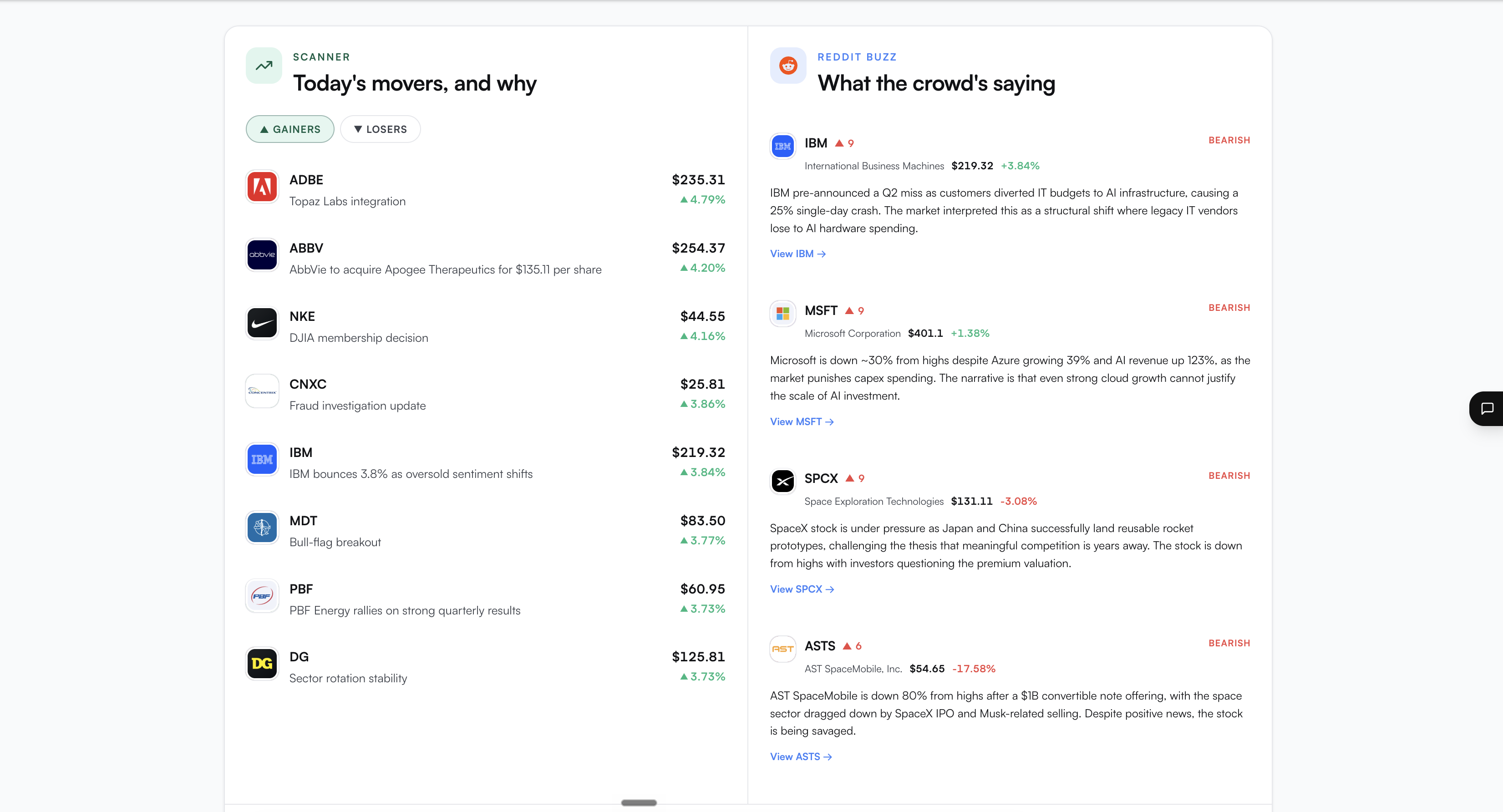Click the 'DJIA membership decision' text
The image size is (1503, 812).
[359, 338]
